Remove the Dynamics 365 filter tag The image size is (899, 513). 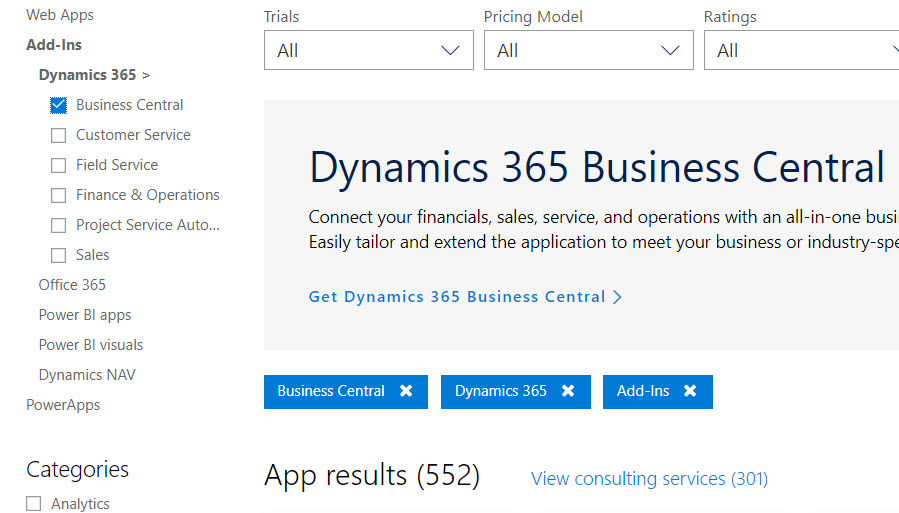click(568, 391)
